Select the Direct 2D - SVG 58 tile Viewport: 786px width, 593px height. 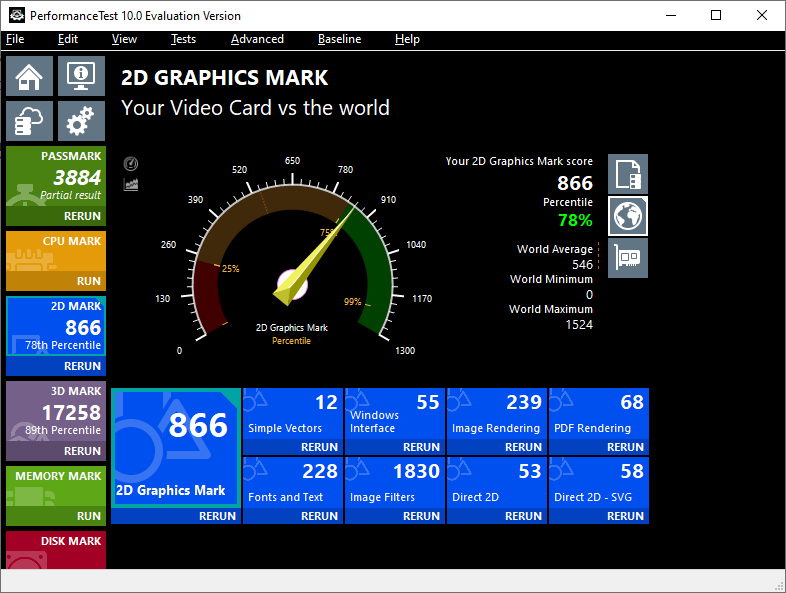tap(599, 483)
